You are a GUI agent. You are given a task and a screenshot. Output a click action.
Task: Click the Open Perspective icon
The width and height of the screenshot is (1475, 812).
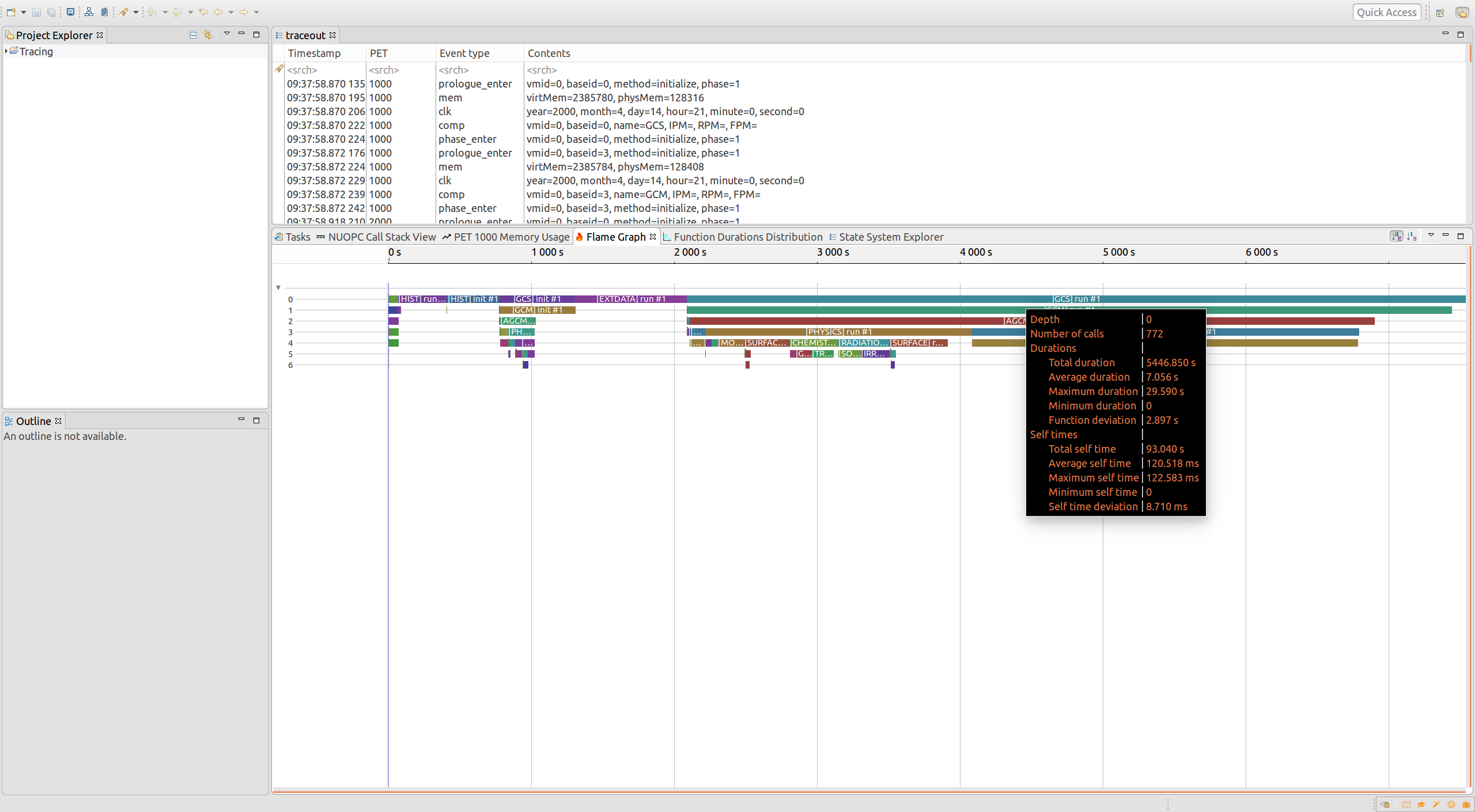(x=1440, y=12)
